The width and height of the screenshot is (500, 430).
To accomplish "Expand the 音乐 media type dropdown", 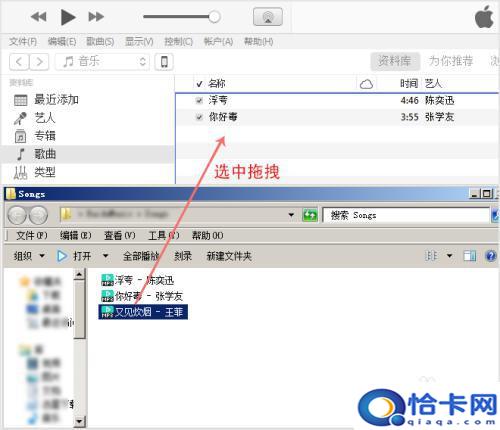I will 102,62.
